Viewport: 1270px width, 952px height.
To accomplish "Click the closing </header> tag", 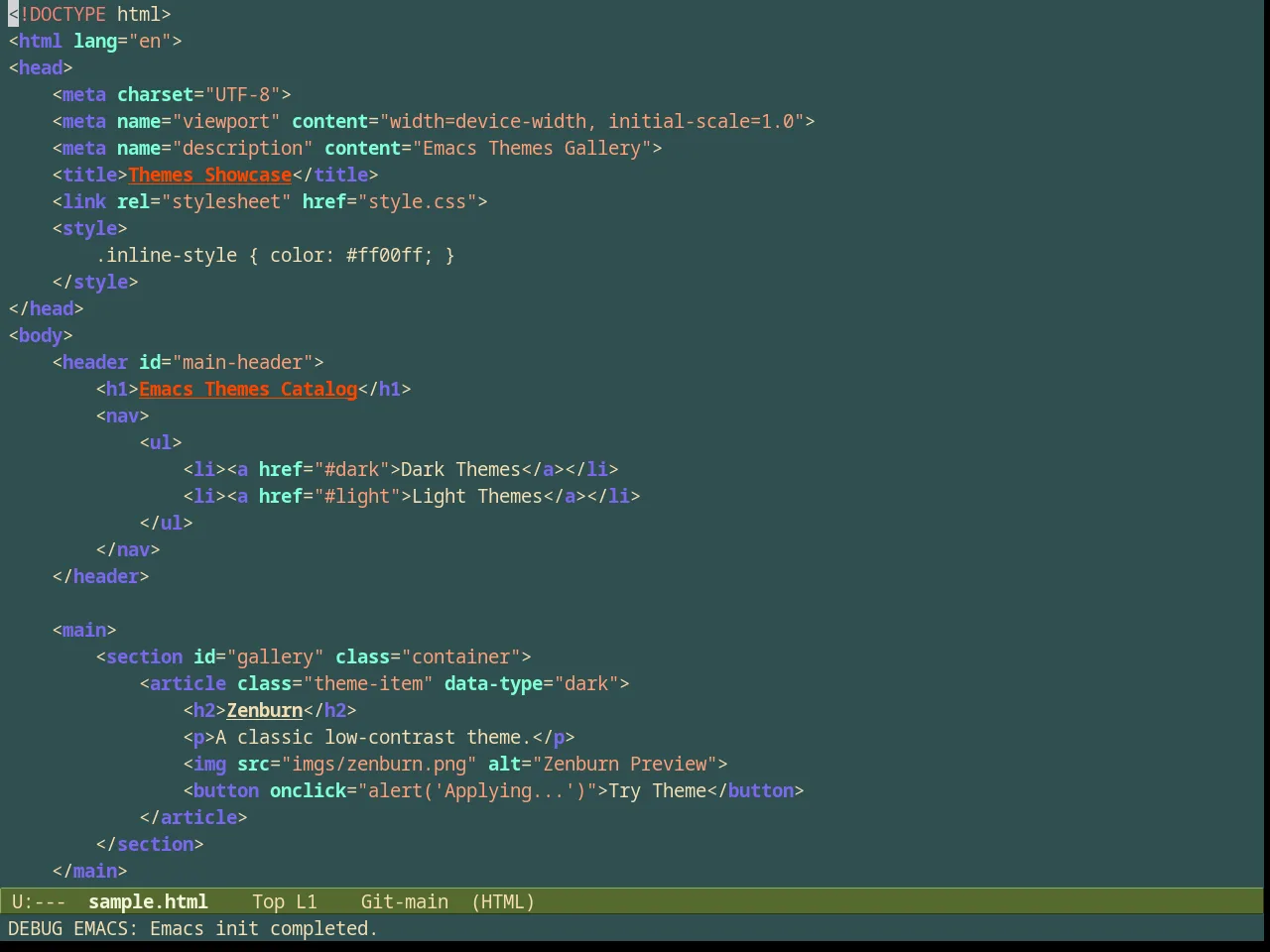I will pyautogui.click(x=100, y=576).
